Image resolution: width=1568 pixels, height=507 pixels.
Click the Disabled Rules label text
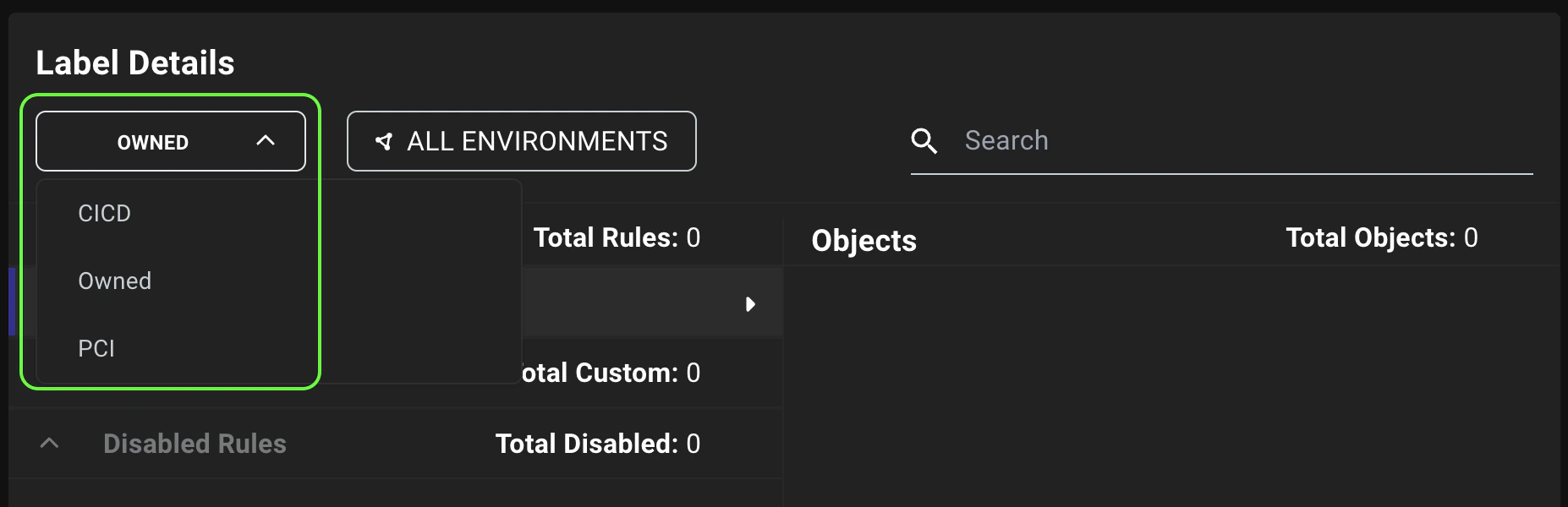tap(194, 444)
